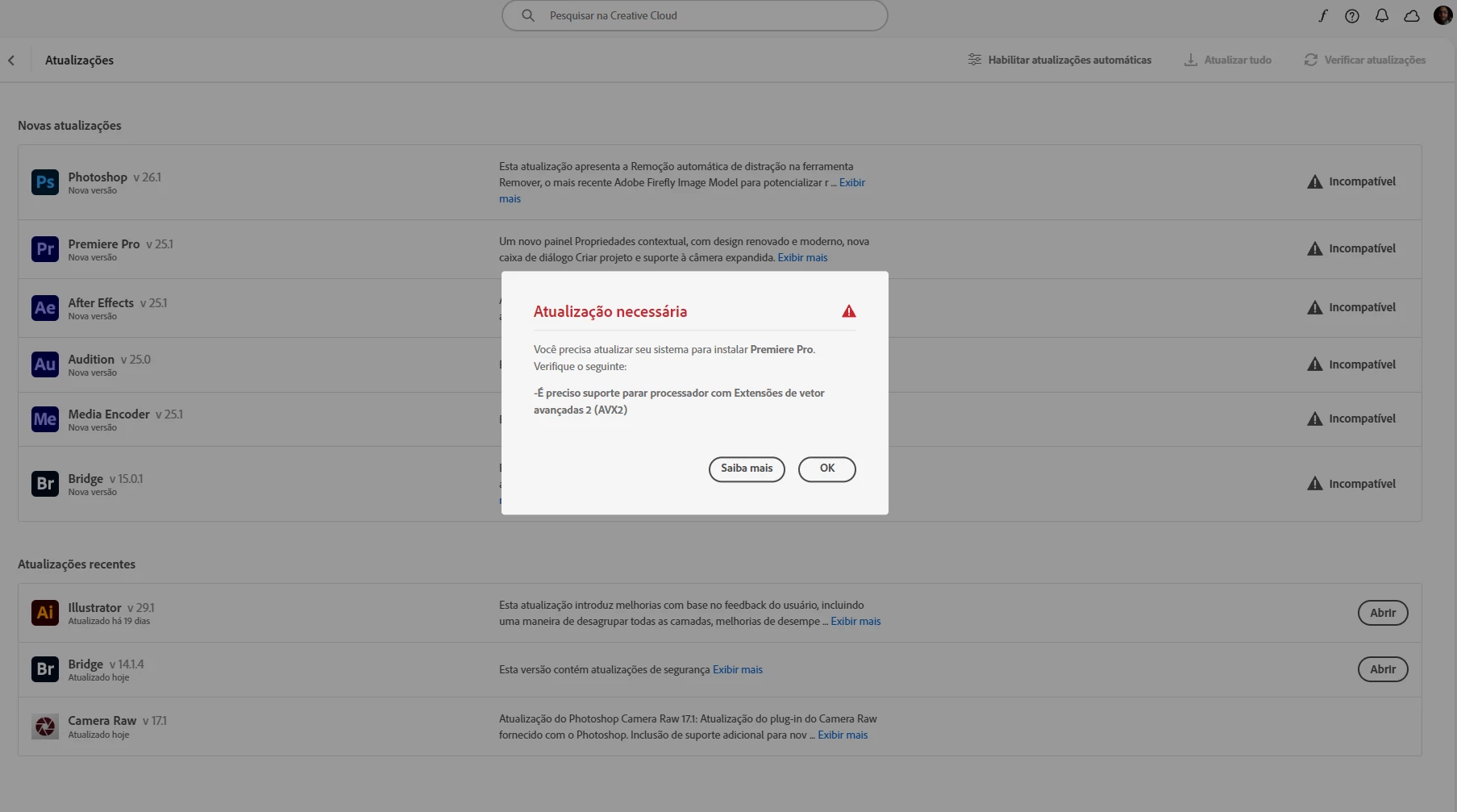Click the Premiere Pro v 25.1 name
Viewport: 1457px width, 812px height.
[x=121, y=244]
